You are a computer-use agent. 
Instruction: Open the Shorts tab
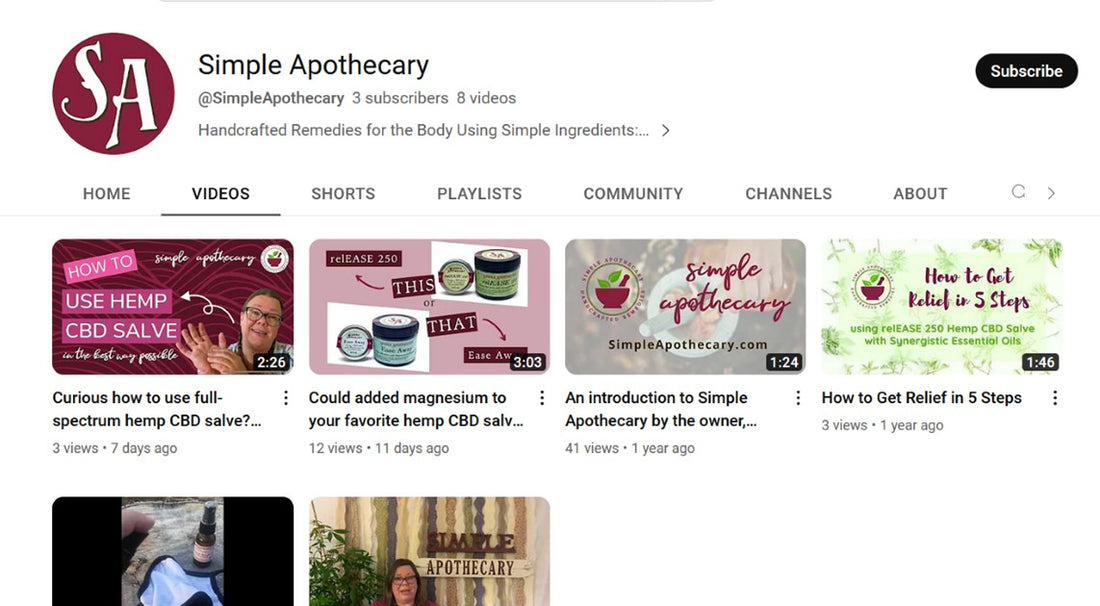[x=343, y=194]
